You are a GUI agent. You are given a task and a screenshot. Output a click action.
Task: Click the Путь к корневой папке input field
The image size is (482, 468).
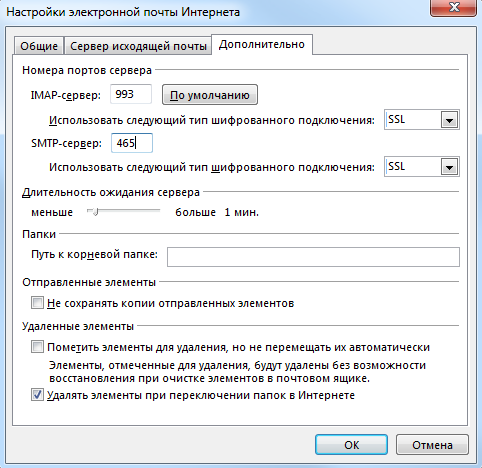[313, 257]
